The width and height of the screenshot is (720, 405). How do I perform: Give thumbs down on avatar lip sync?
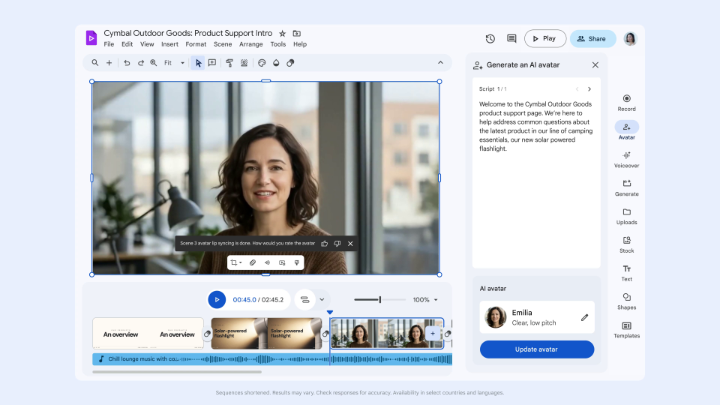coord(338,243)
